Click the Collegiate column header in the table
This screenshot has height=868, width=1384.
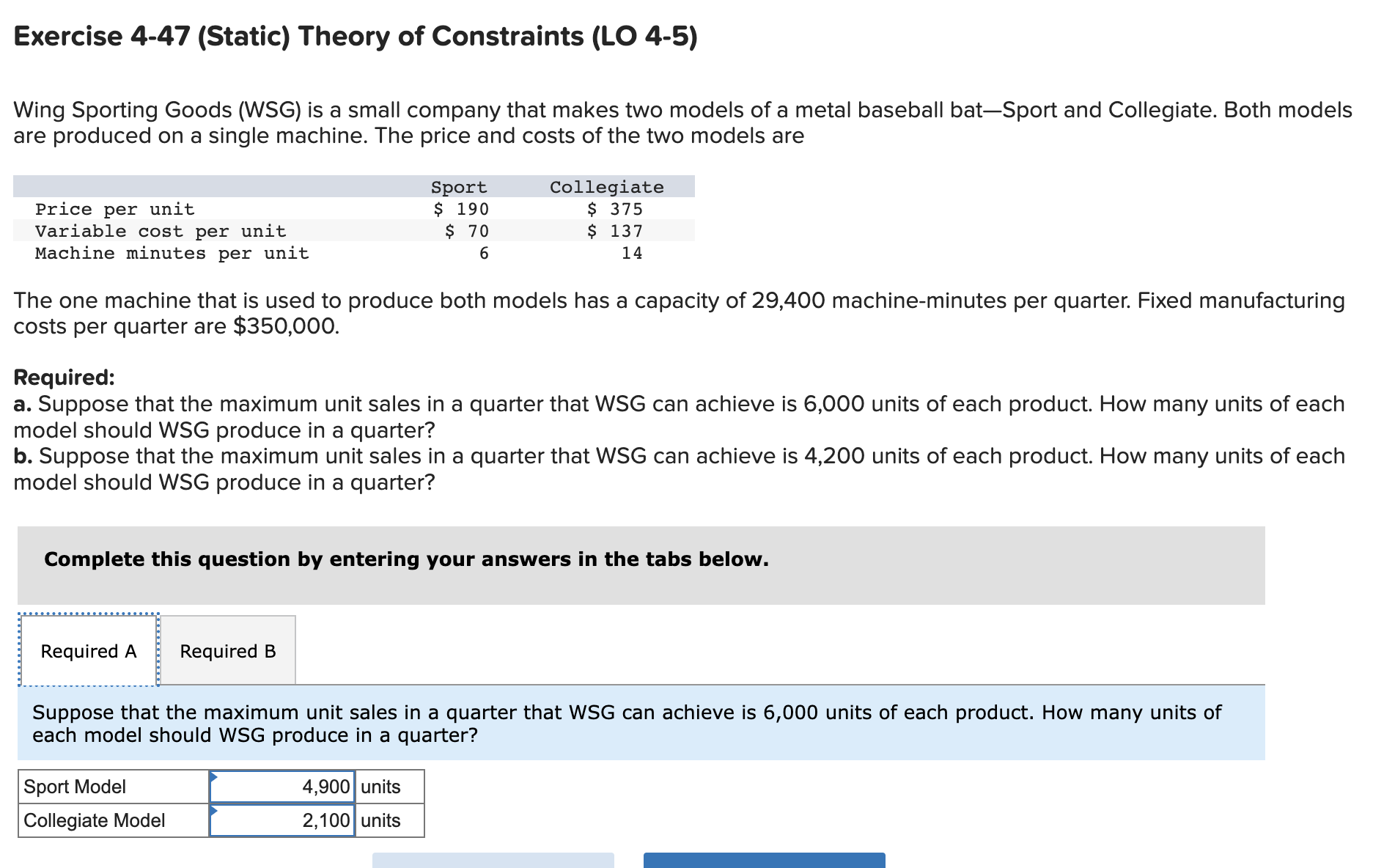606,186
